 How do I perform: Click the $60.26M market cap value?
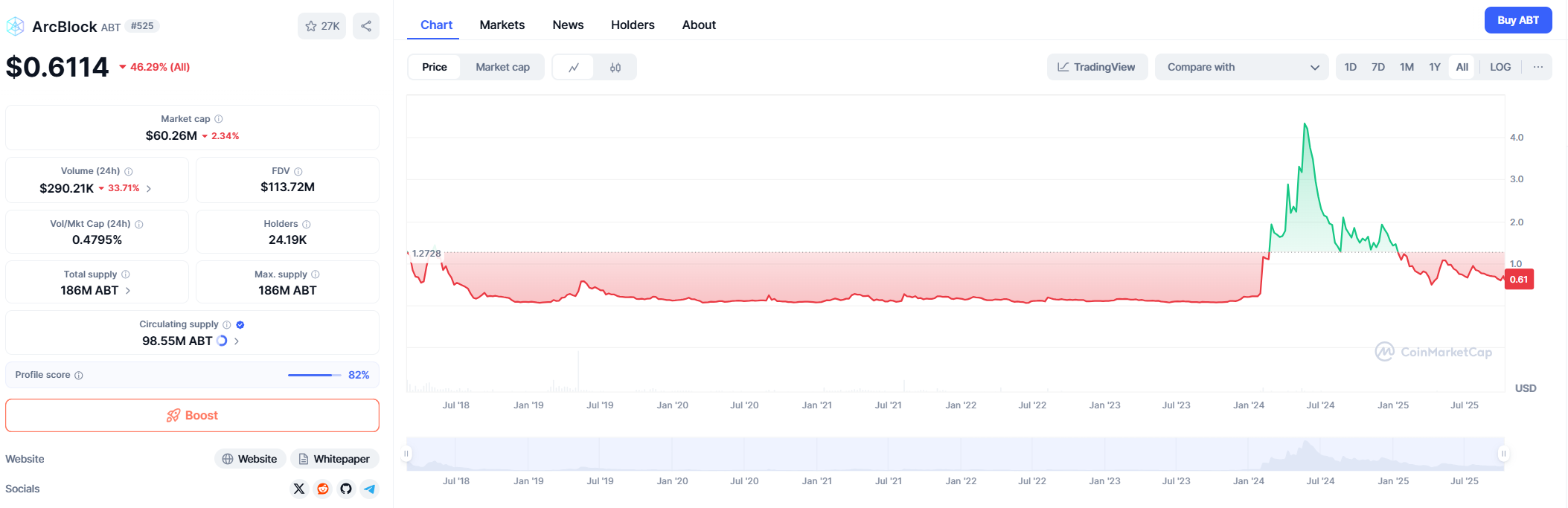coord(171,135)
